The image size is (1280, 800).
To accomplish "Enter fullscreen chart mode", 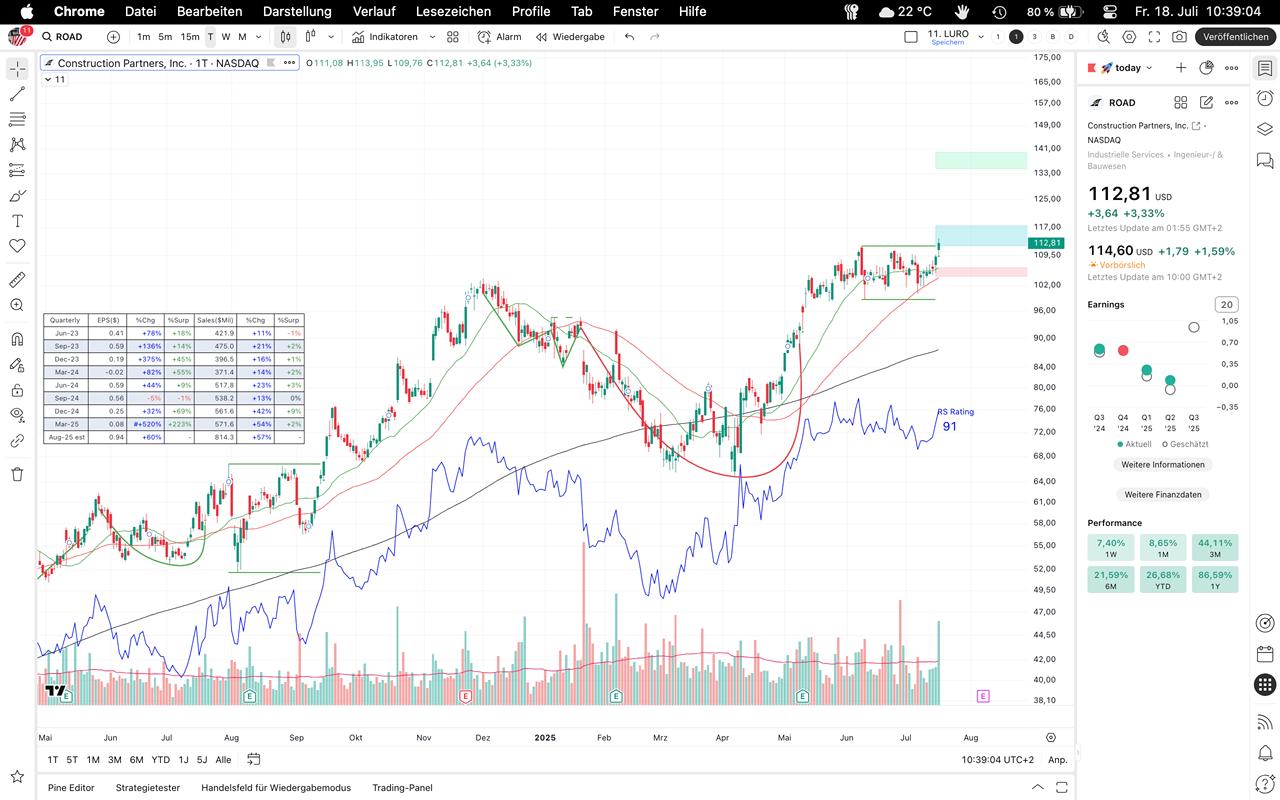I will (1154, 37).
